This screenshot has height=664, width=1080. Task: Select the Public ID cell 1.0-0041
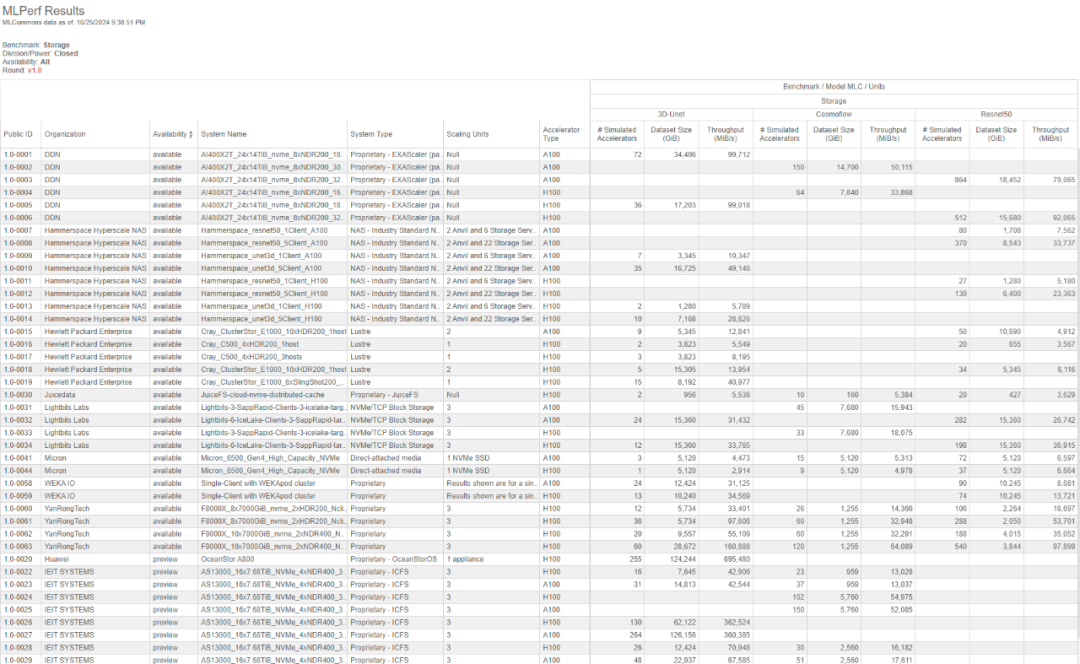pyautogui.click(x=18, y=458)
